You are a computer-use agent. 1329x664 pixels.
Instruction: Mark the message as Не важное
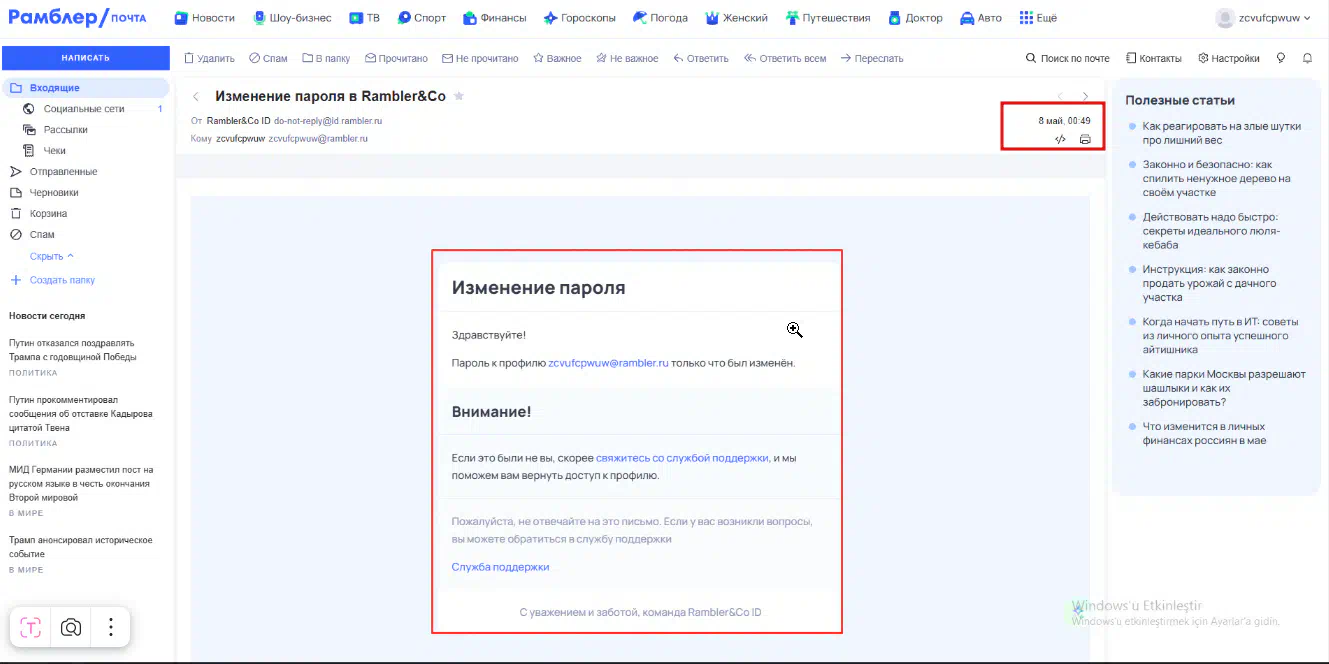click(x=627, y=58)
